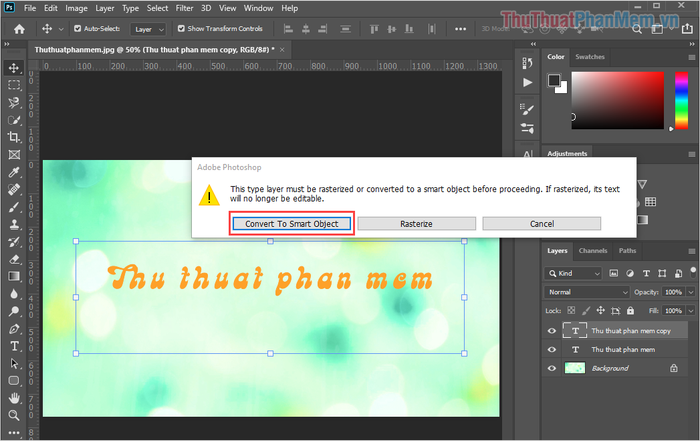
Task: Select the History Brush tool
Action: pyautogui.click(x=14, y=241)
